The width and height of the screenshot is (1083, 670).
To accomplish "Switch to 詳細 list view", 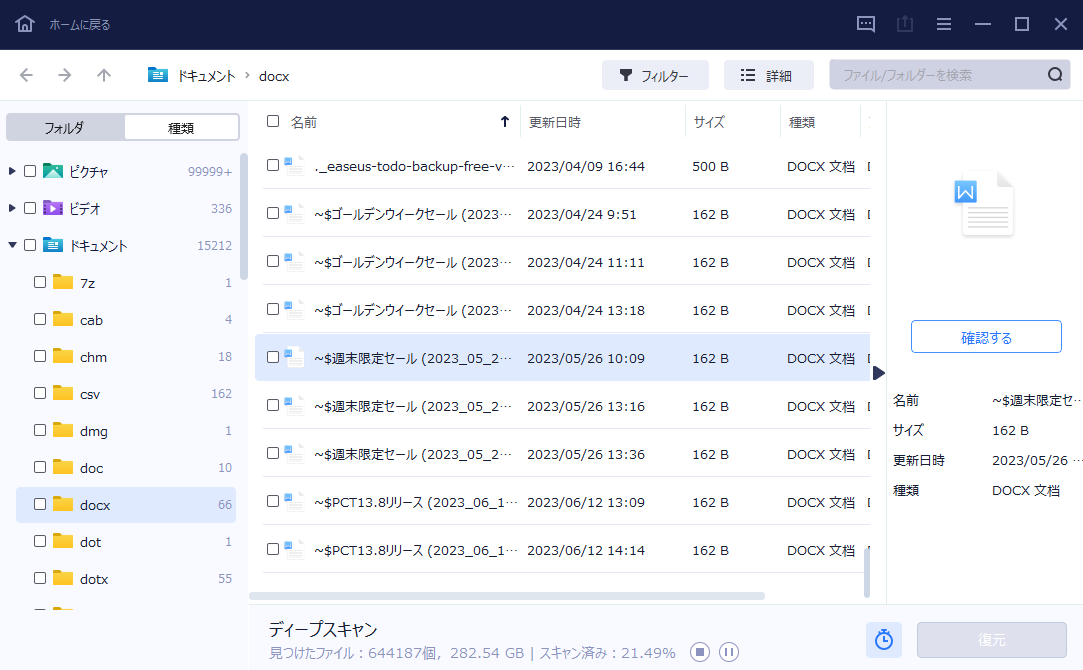I will pos(768,75).
